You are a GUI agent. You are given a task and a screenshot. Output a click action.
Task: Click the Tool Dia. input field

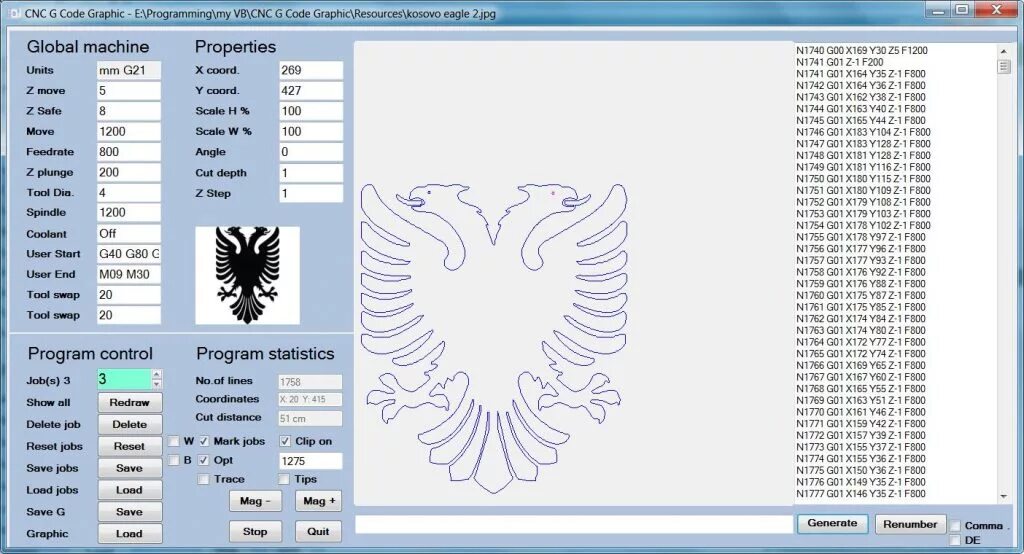[x=129, y=193]
